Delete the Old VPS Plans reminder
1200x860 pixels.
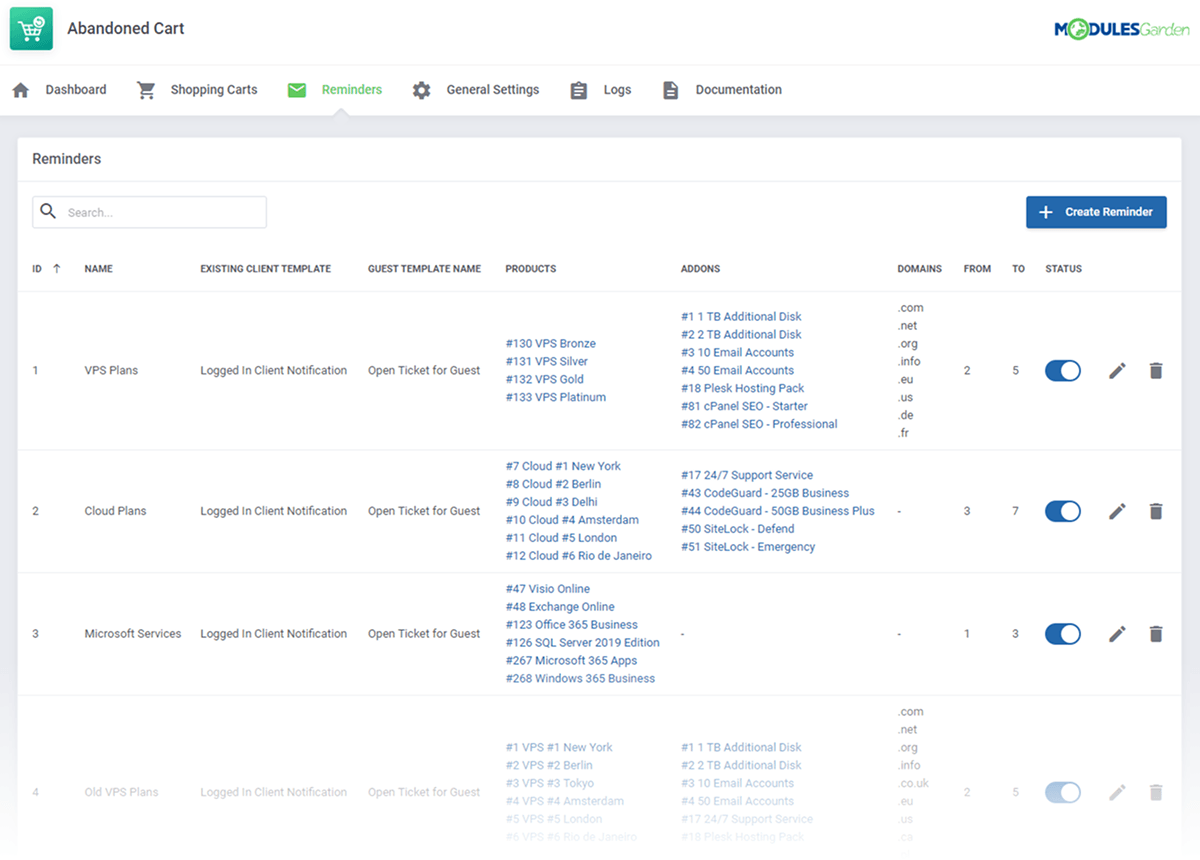(1156, 792)
